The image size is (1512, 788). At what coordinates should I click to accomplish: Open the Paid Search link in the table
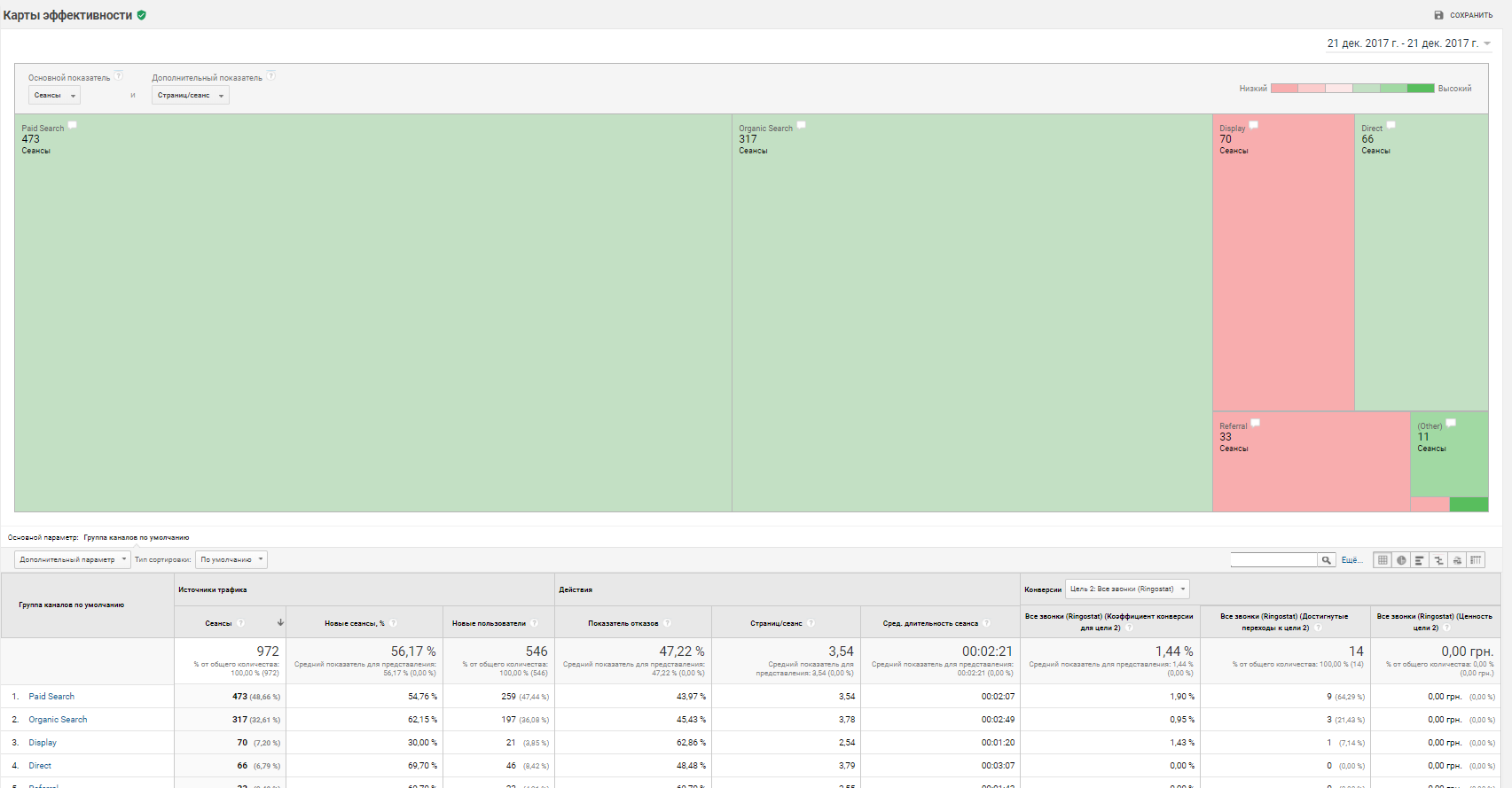(x=51, y=697)
